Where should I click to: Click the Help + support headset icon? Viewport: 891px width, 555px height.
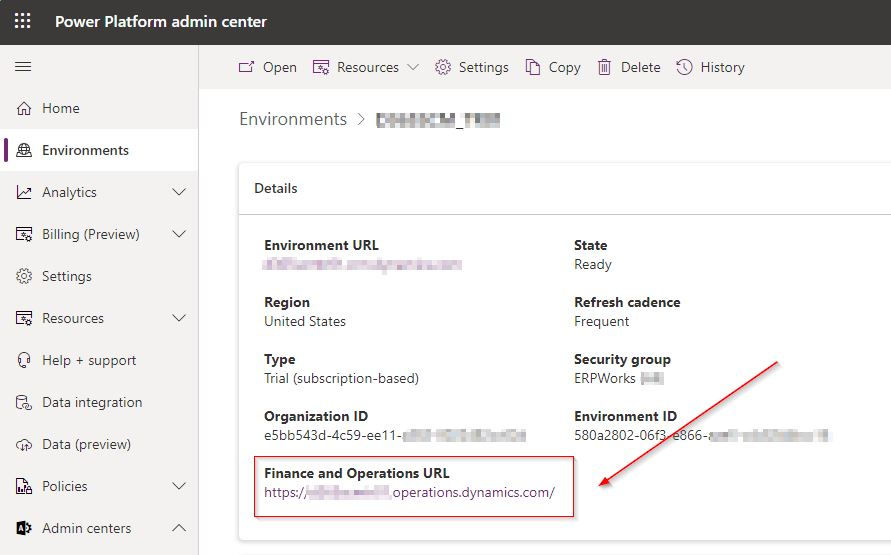tap(24, 360)
